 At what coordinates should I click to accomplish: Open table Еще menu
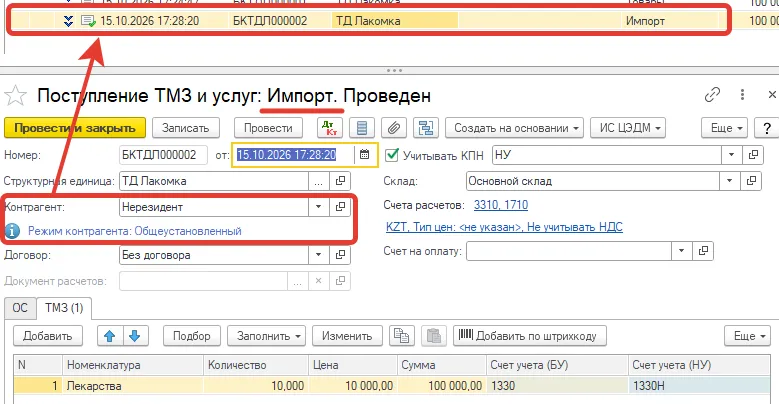747,336
